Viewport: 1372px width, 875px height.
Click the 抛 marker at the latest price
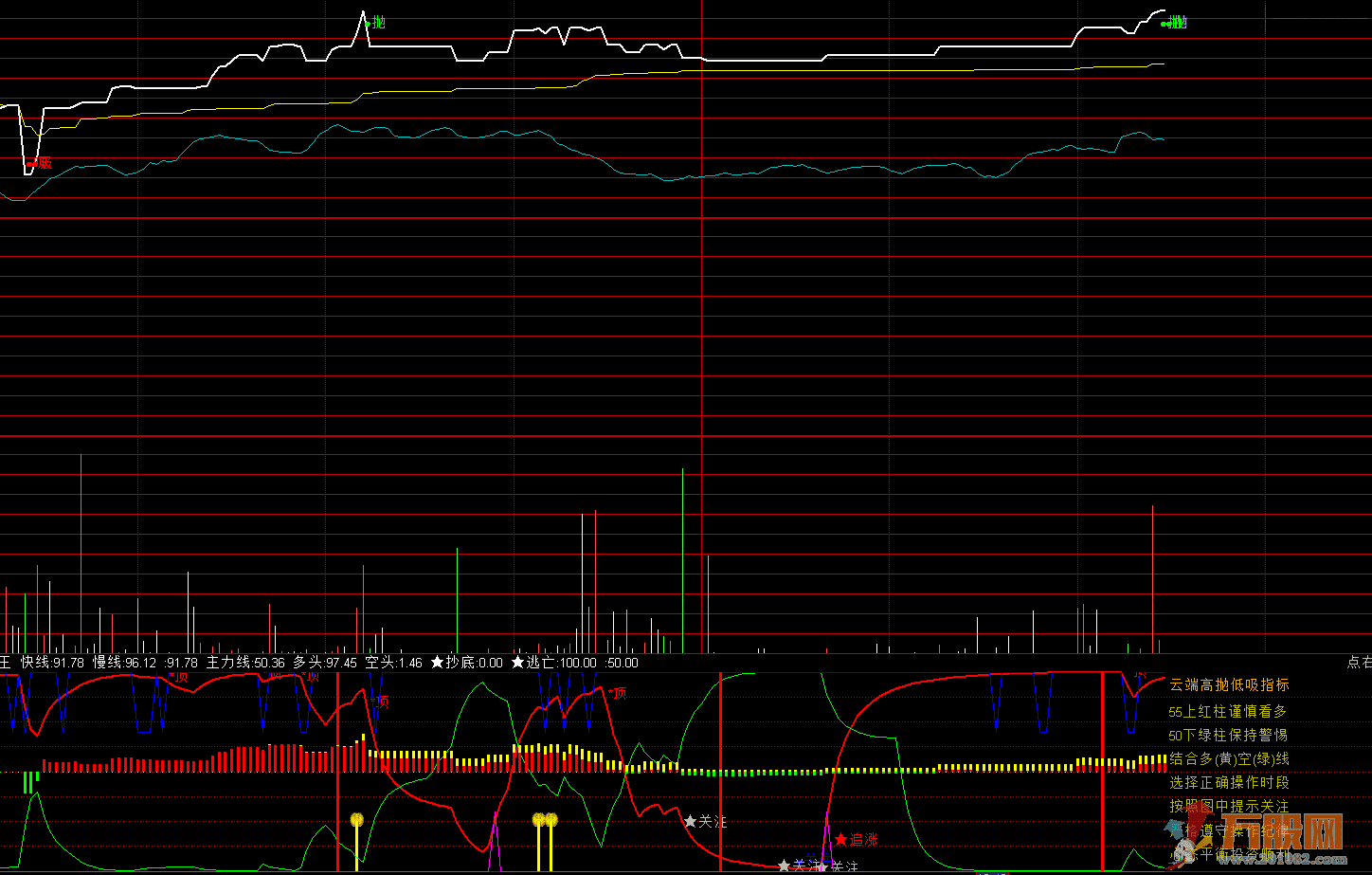1175,23
